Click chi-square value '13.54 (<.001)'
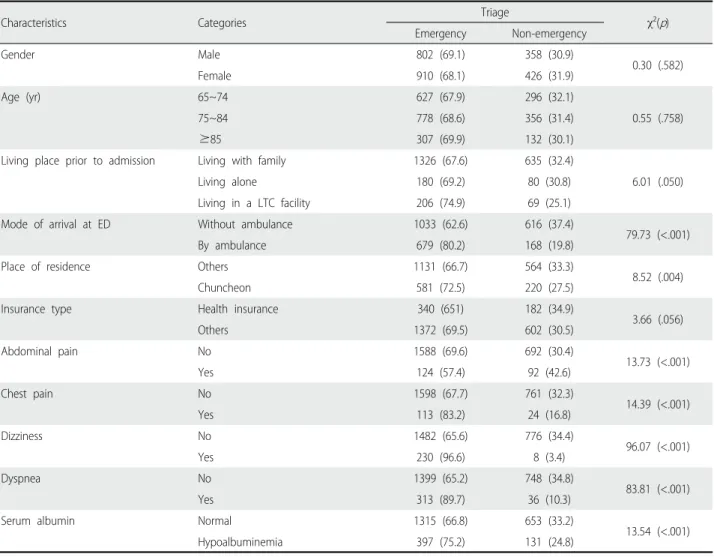Screen dimensions: 714x557 pos(658,531)
